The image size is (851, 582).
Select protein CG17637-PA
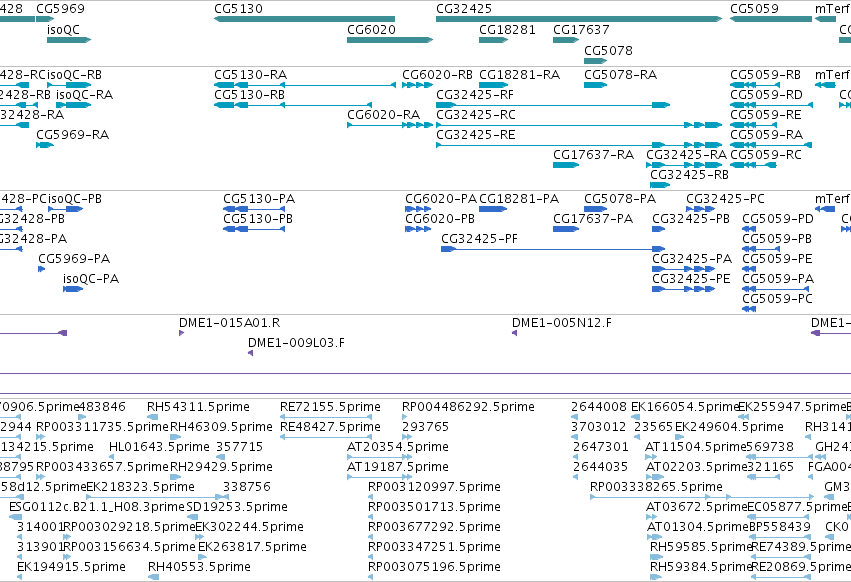[566, 229]
